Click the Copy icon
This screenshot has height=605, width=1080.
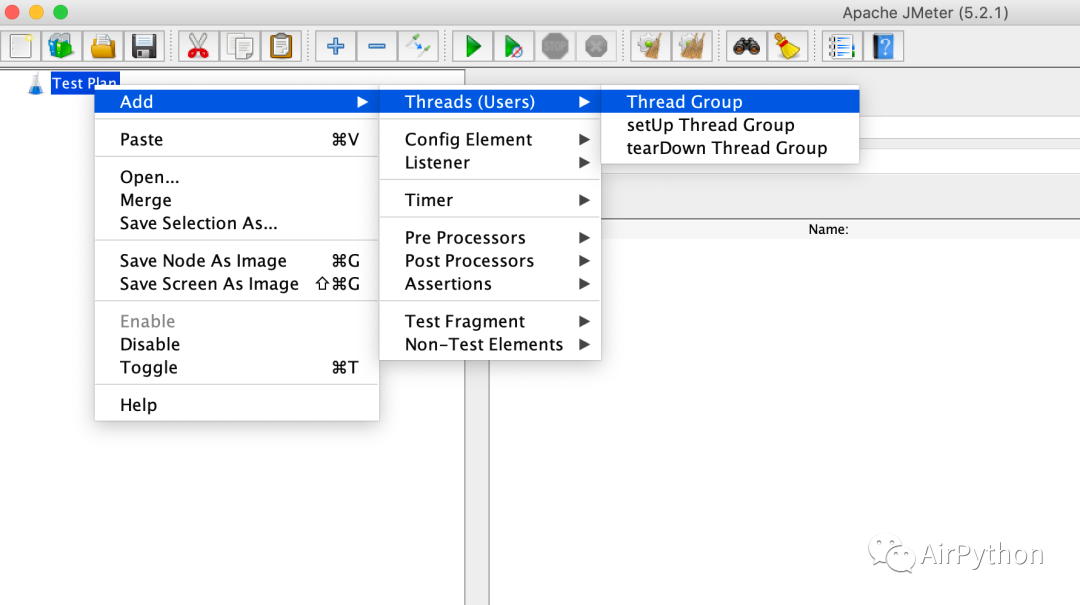240,46
